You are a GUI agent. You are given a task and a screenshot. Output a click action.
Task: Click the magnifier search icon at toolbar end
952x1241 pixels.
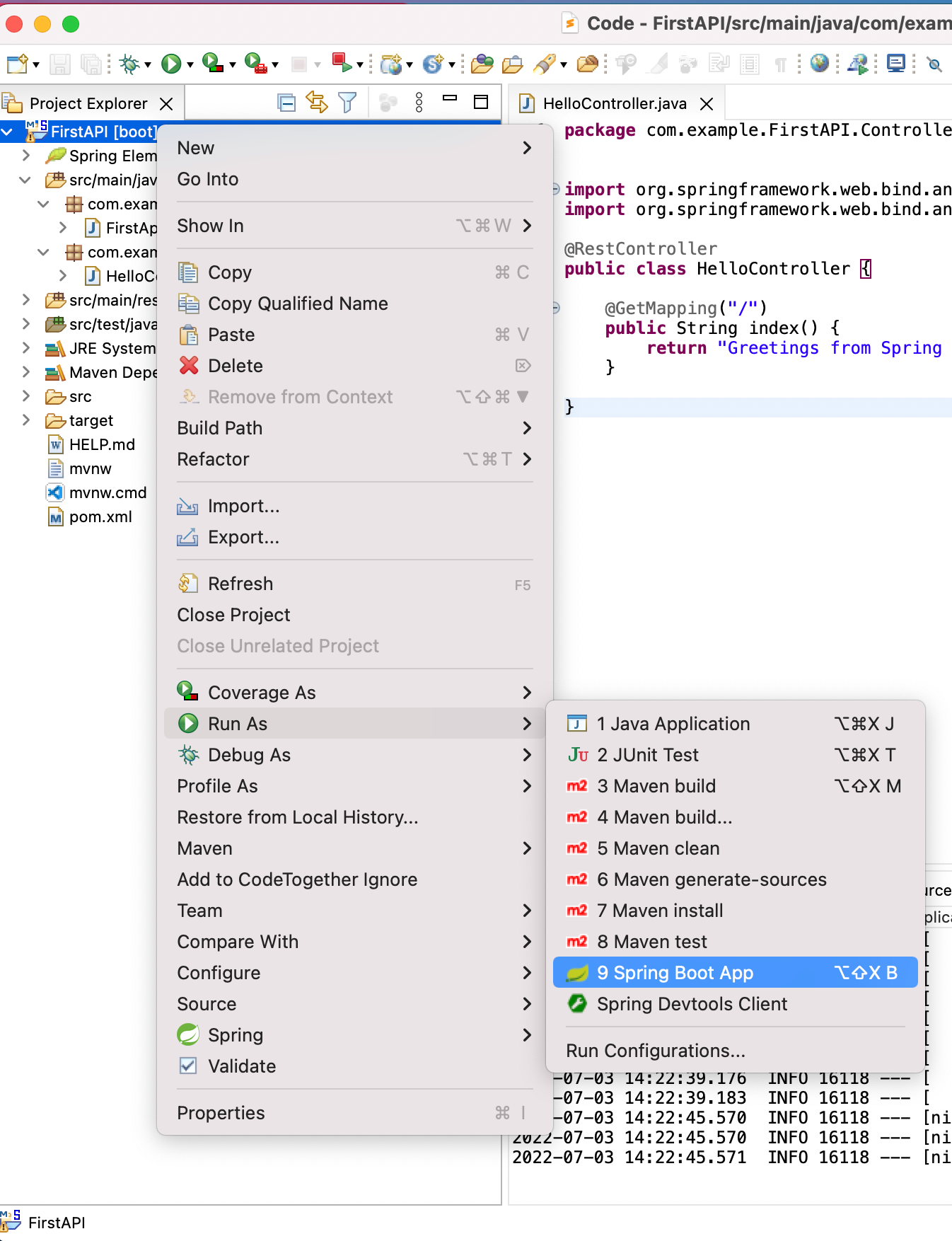[x=934, y=65]
